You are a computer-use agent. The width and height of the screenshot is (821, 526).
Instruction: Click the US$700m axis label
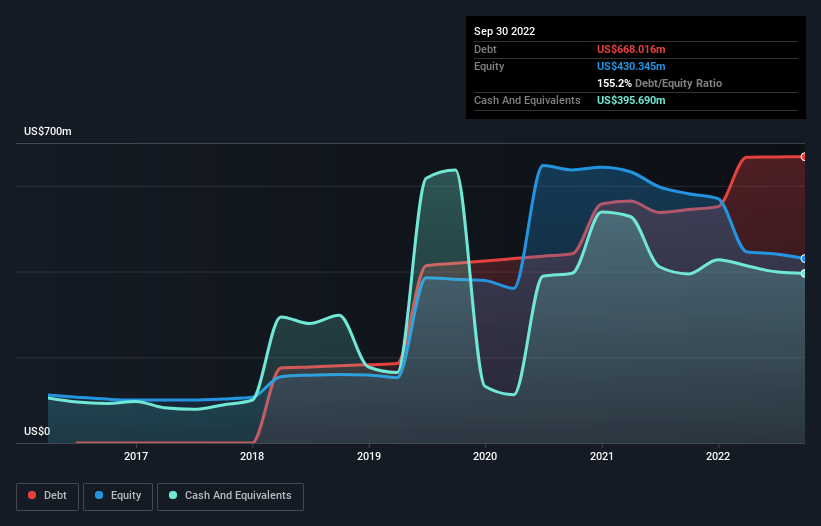click(x=48, y=131)
